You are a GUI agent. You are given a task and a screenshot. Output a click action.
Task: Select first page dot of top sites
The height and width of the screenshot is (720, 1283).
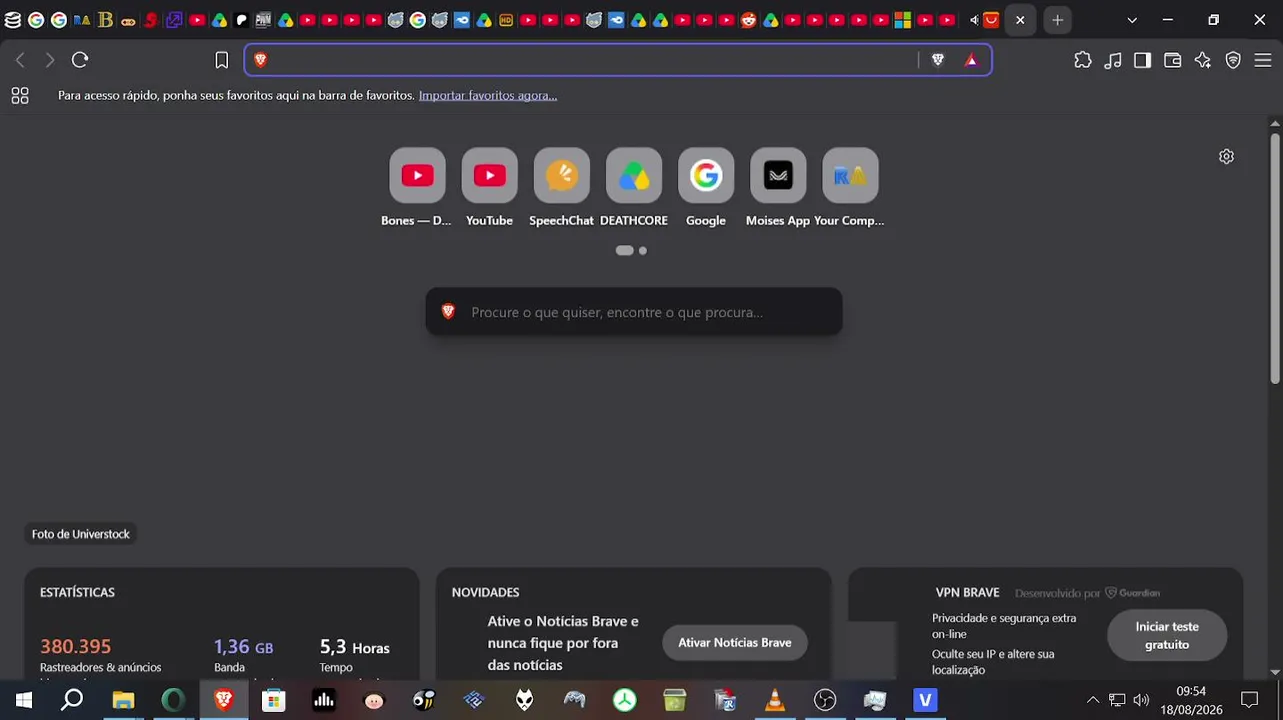click(x=625, y=251)
